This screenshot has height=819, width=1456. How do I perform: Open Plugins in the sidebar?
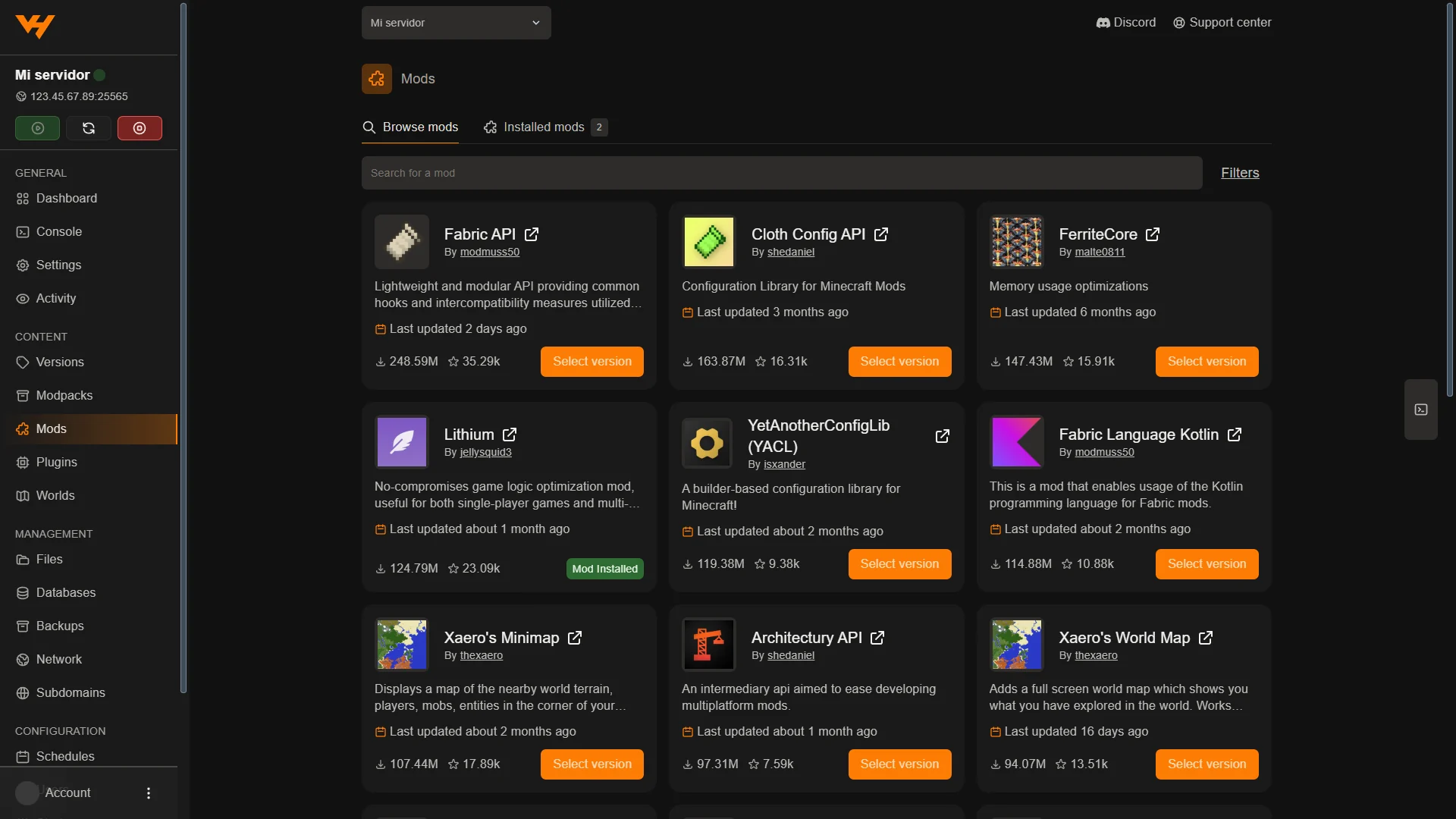(89, 463)
